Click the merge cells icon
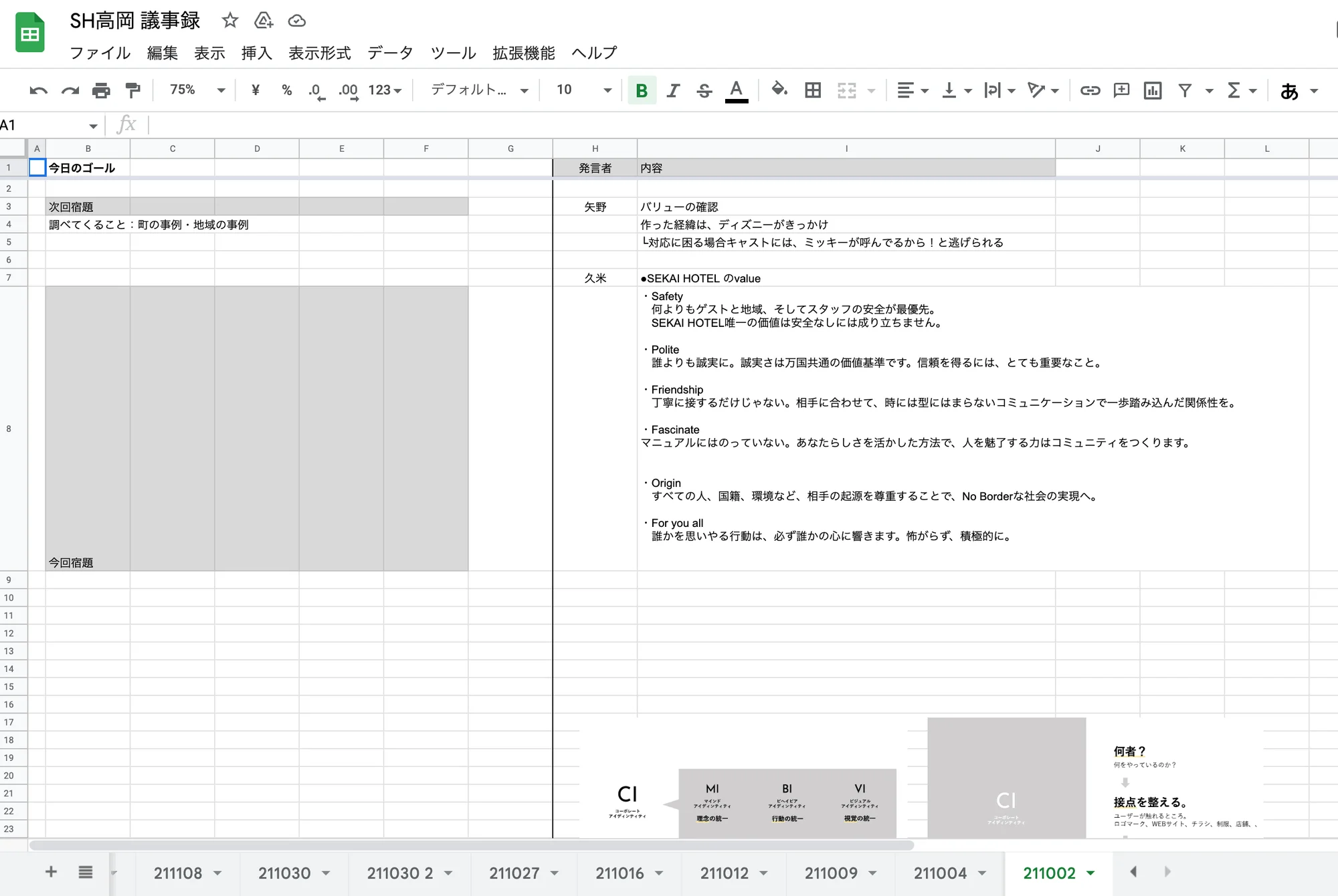 847,90
